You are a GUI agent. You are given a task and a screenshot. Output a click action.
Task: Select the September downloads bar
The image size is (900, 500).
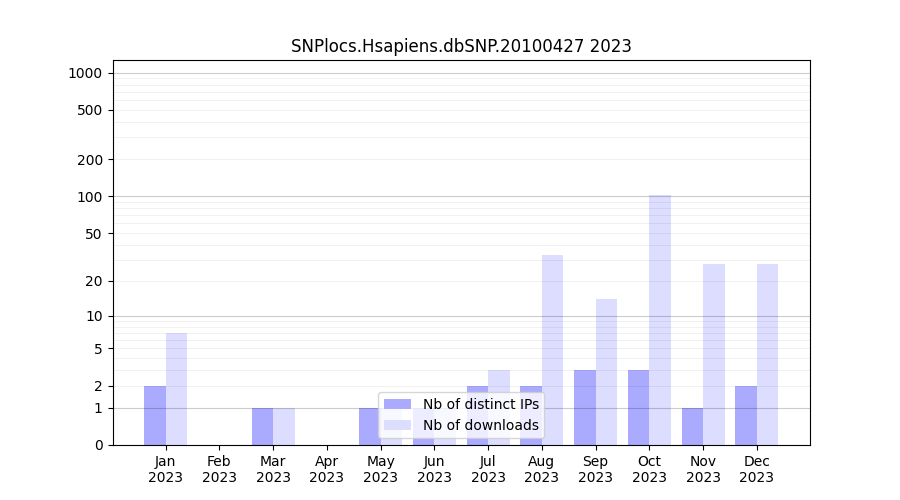click(x=606, y=372)
